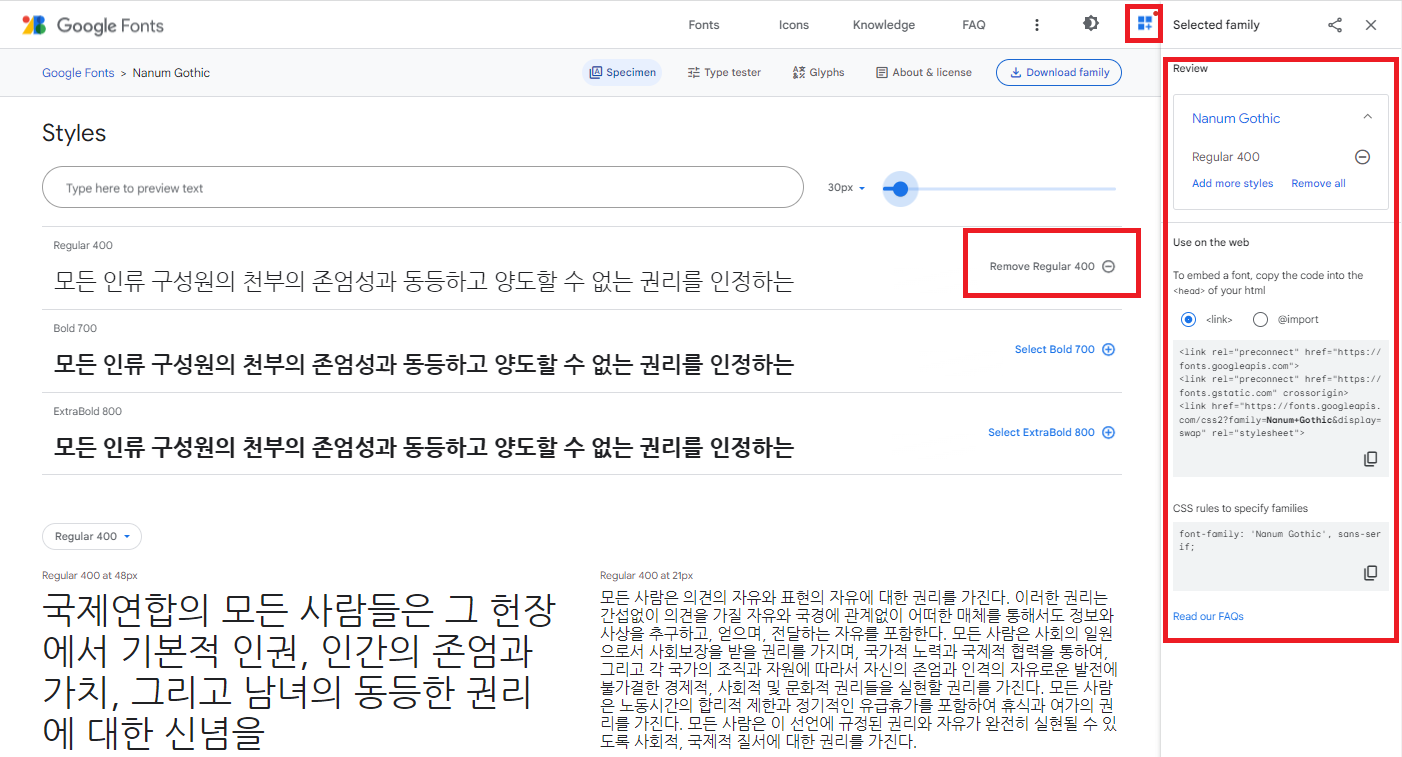
Task: Click Remove all link
Action: [x=1318, y=183]
